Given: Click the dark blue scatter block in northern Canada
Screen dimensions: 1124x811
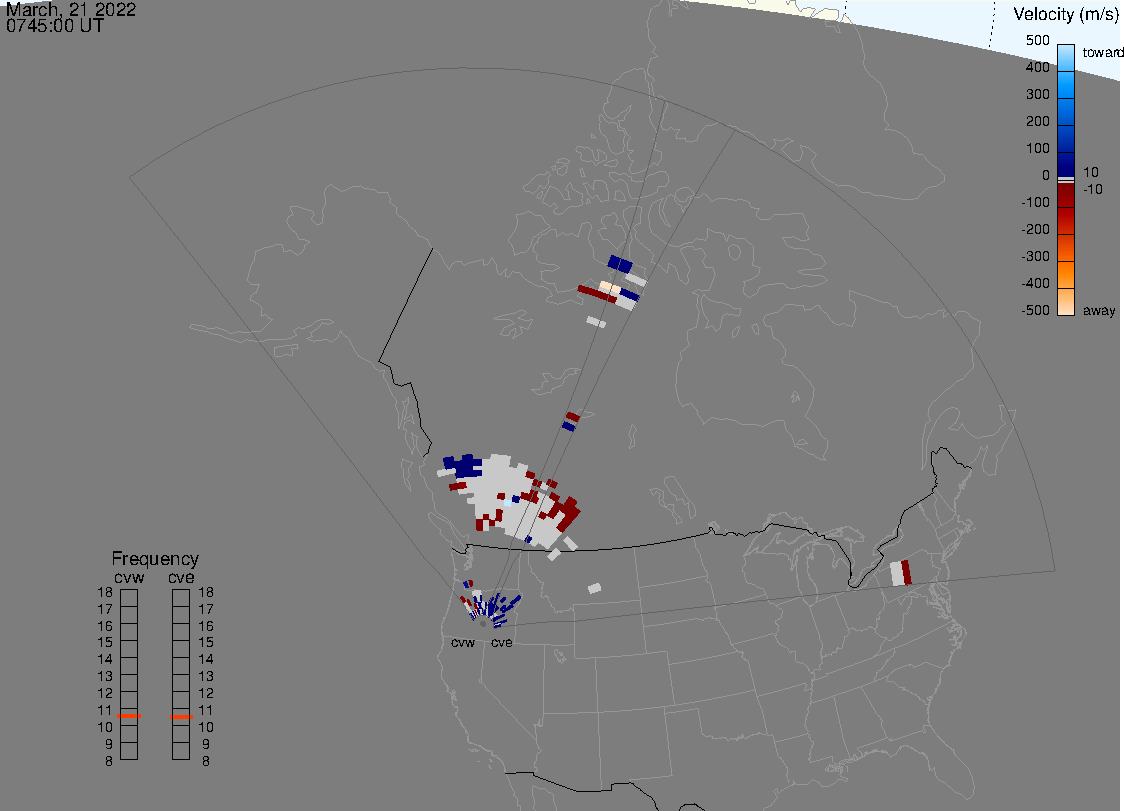Looking at the screenshot, I should (620, 264).
